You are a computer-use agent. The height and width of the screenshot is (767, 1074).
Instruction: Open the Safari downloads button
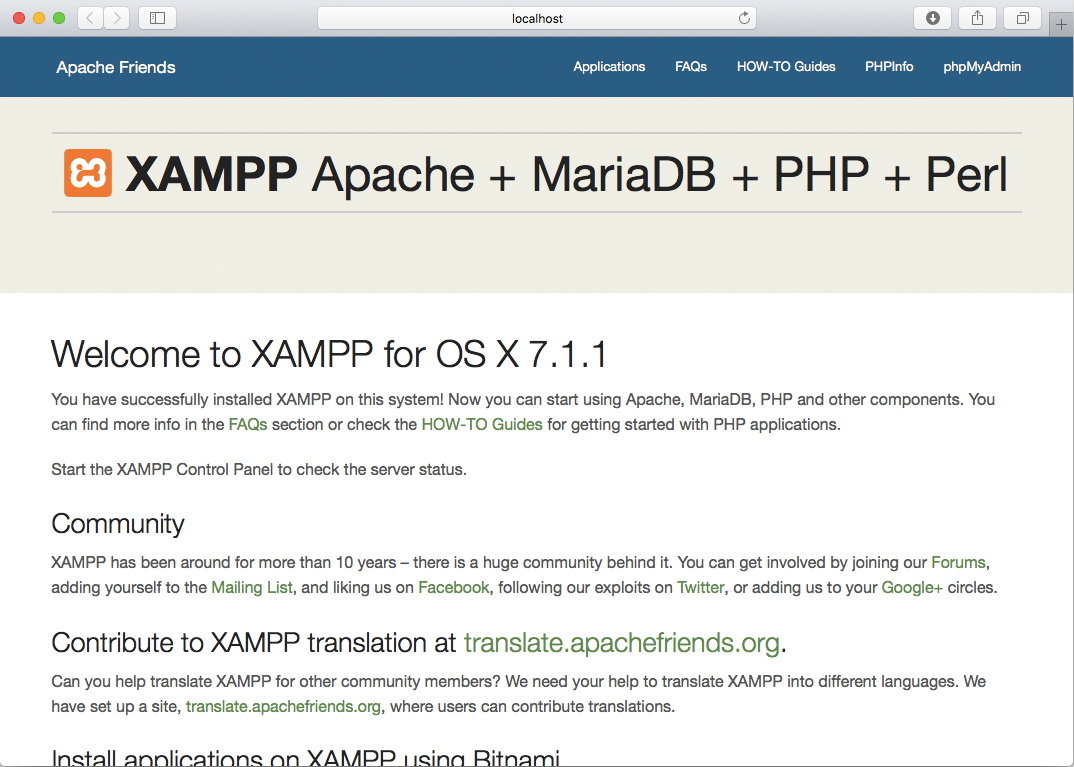[x=932, y=18]
